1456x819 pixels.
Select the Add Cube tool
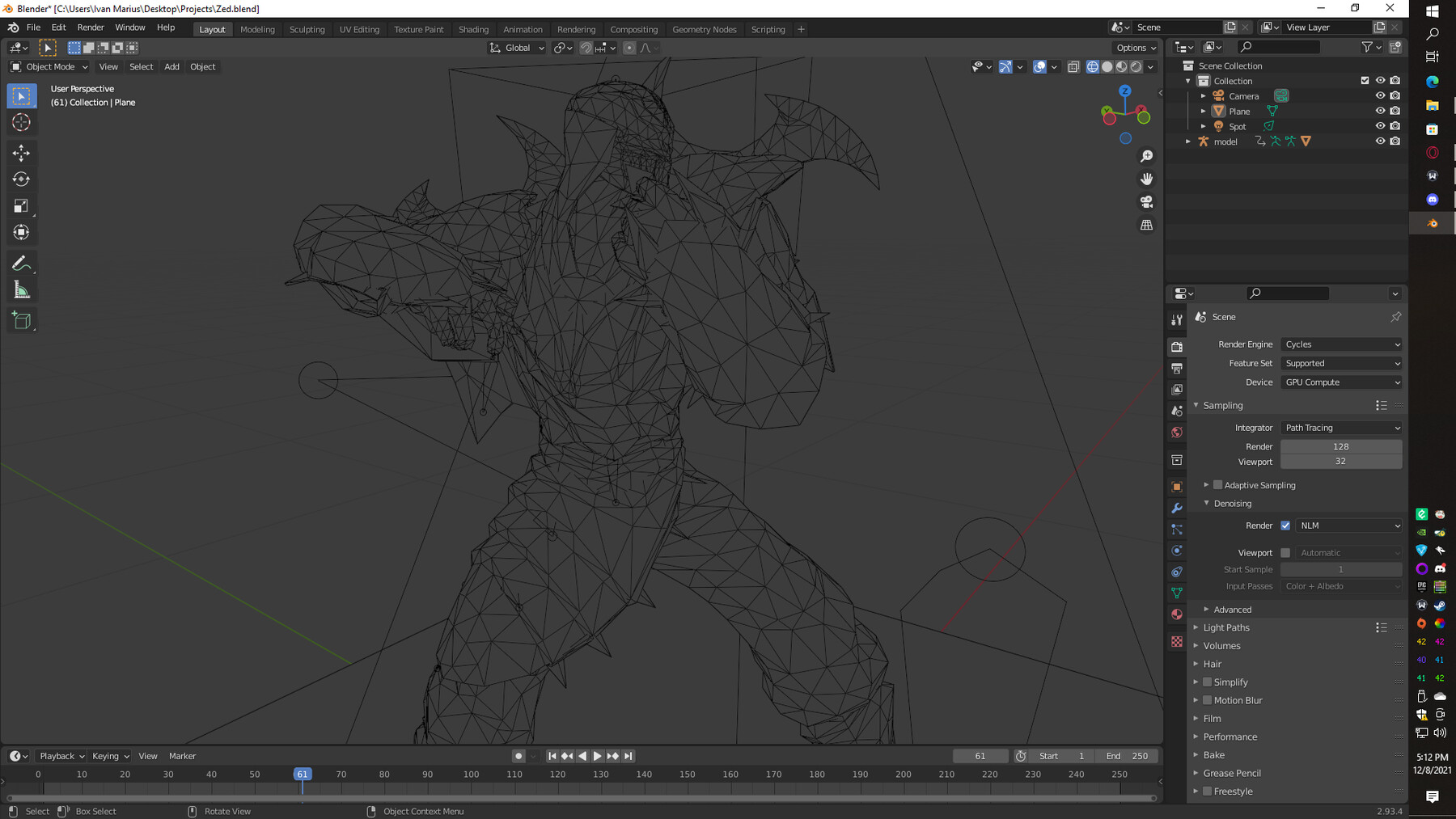(x=22, y=321)
